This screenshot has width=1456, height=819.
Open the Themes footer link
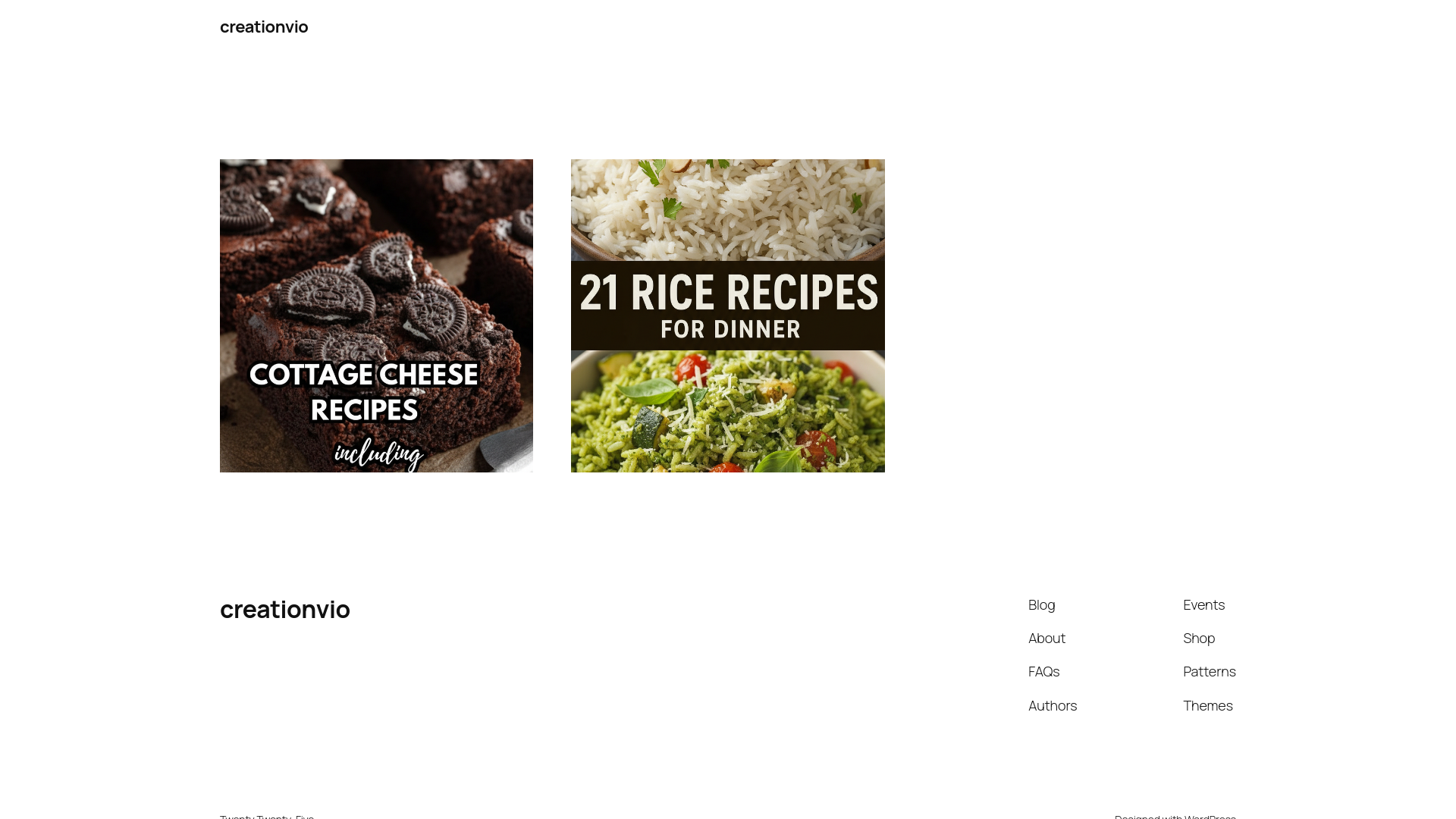[1208, 705]
